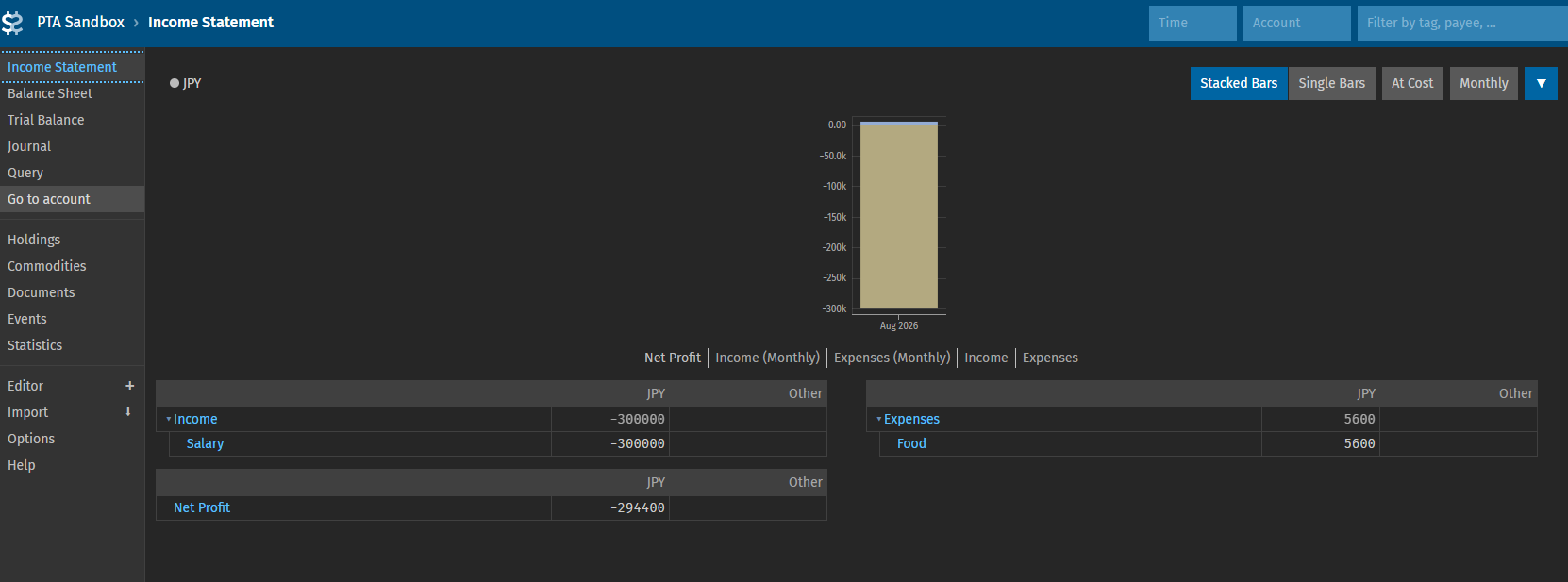Image resolution: width=1568 pixels, height=582 pixels.
Task: Toggle the JPY currency legend dot
Action: 175,83
